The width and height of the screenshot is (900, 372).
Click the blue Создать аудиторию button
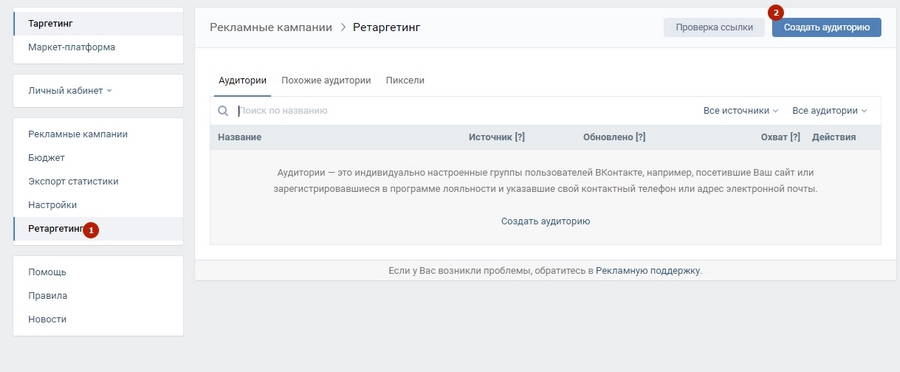(827, 27)
